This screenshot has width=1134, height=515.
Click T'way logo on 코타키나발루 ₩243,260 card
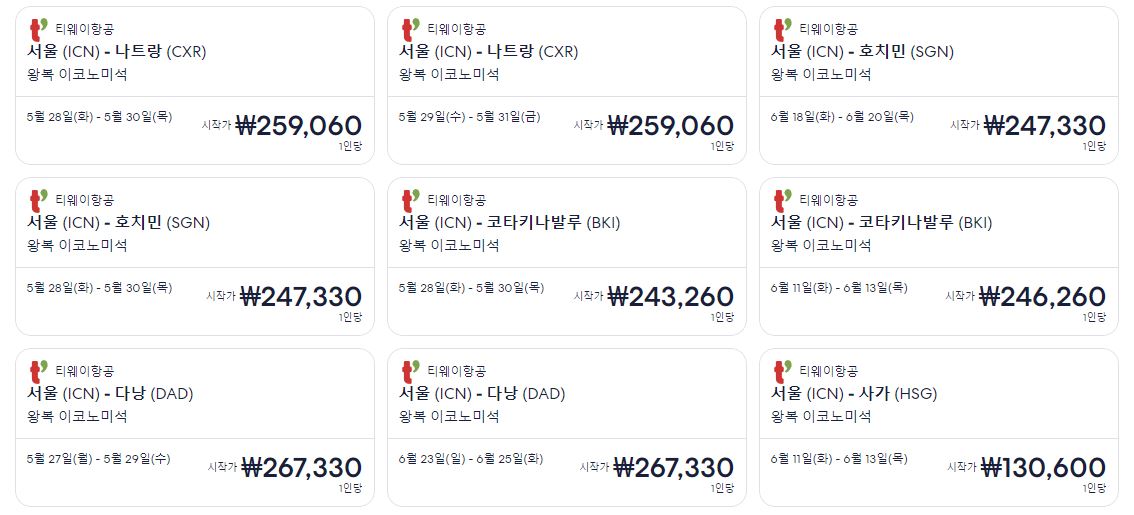click(x=411, y=201)
